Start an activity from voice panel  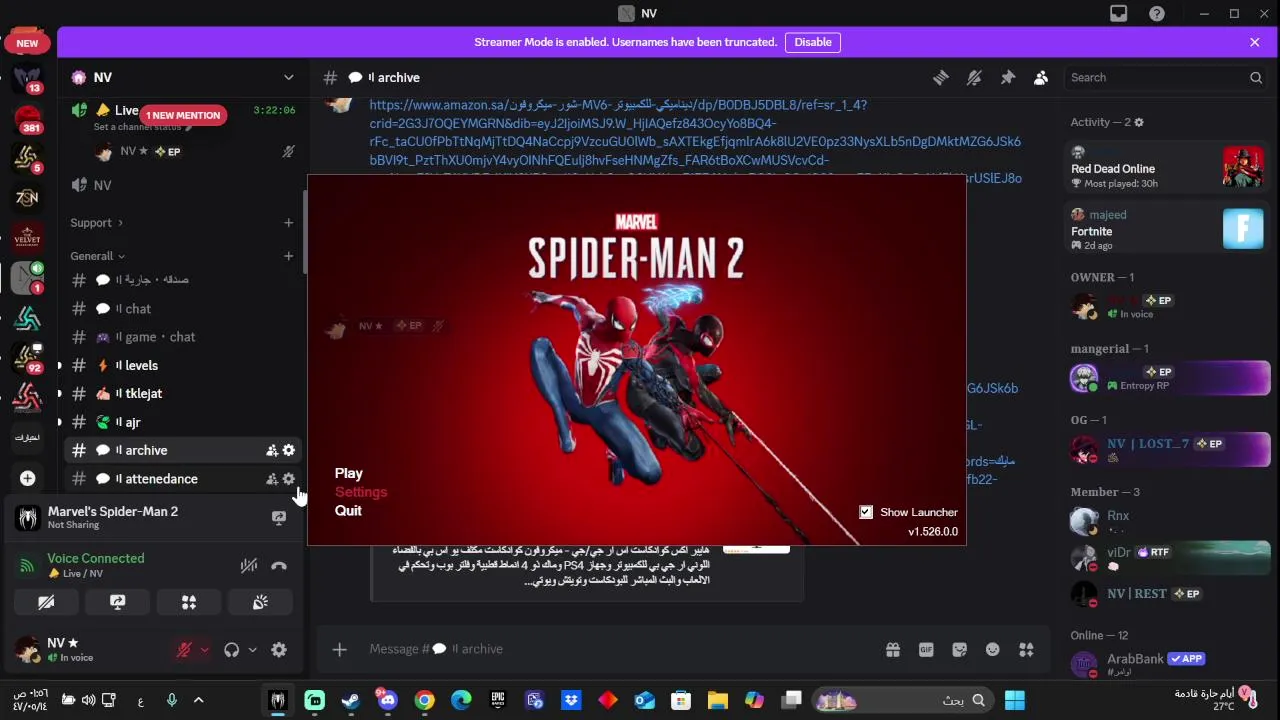tap(189, 602)
